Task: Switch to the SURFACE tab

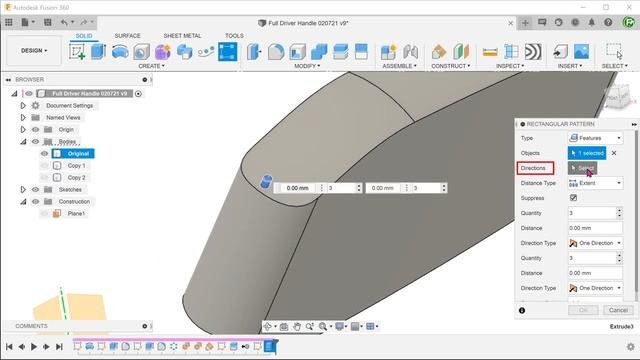Action: [127, 36]
